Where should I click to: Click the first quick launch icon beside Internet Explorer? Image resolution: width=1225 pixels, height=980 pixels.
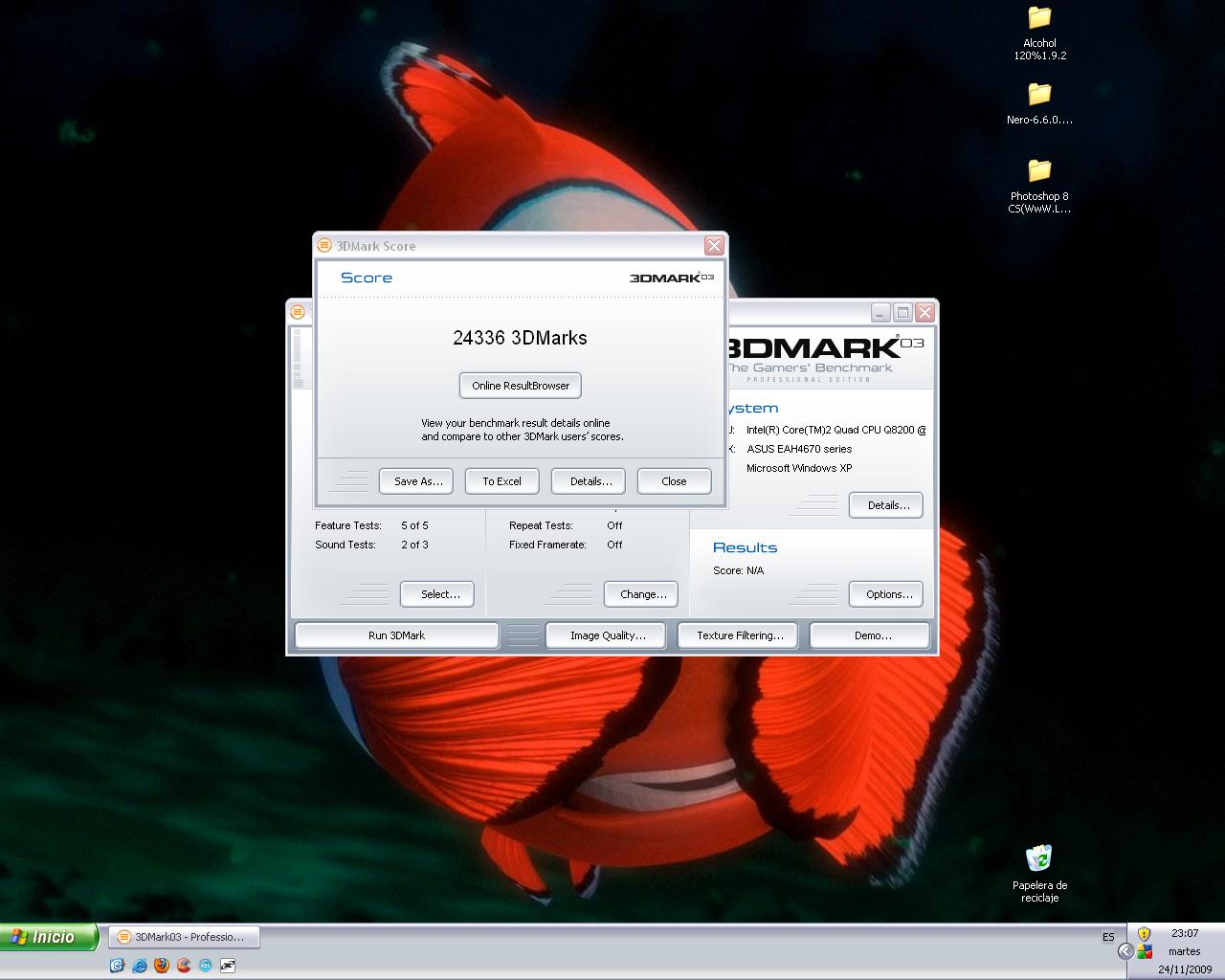[117, 966]
